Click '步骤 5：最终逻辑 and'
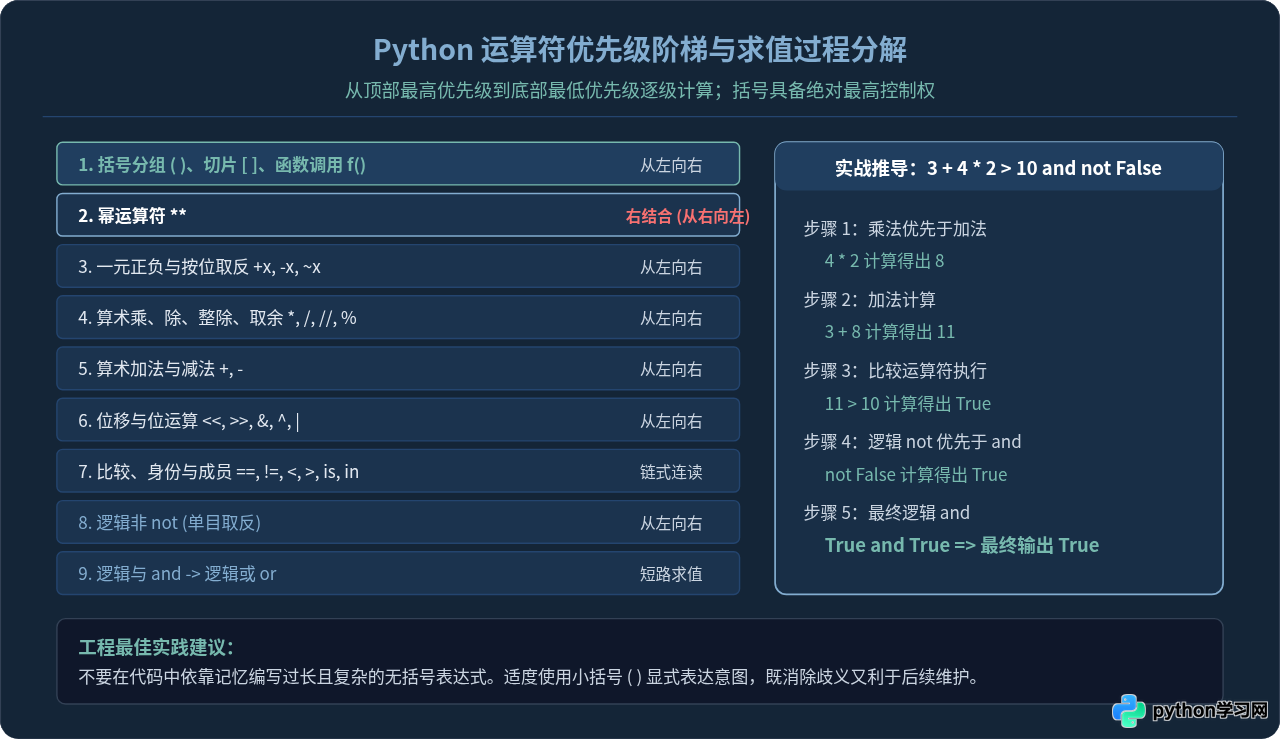 point(887,513)
